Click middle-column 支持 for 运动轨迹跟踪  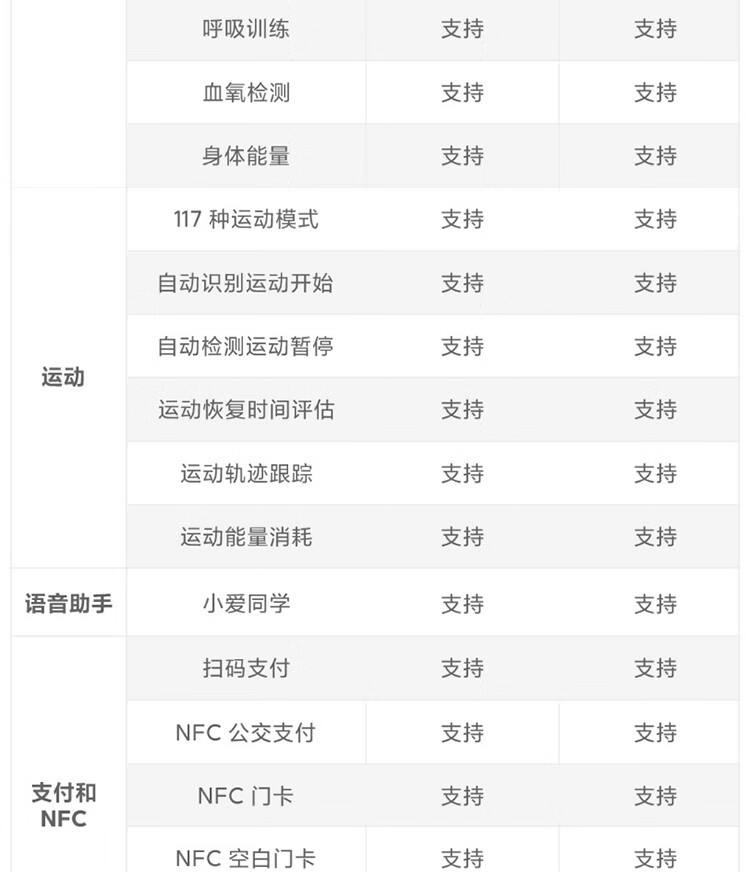coord(462,473)
